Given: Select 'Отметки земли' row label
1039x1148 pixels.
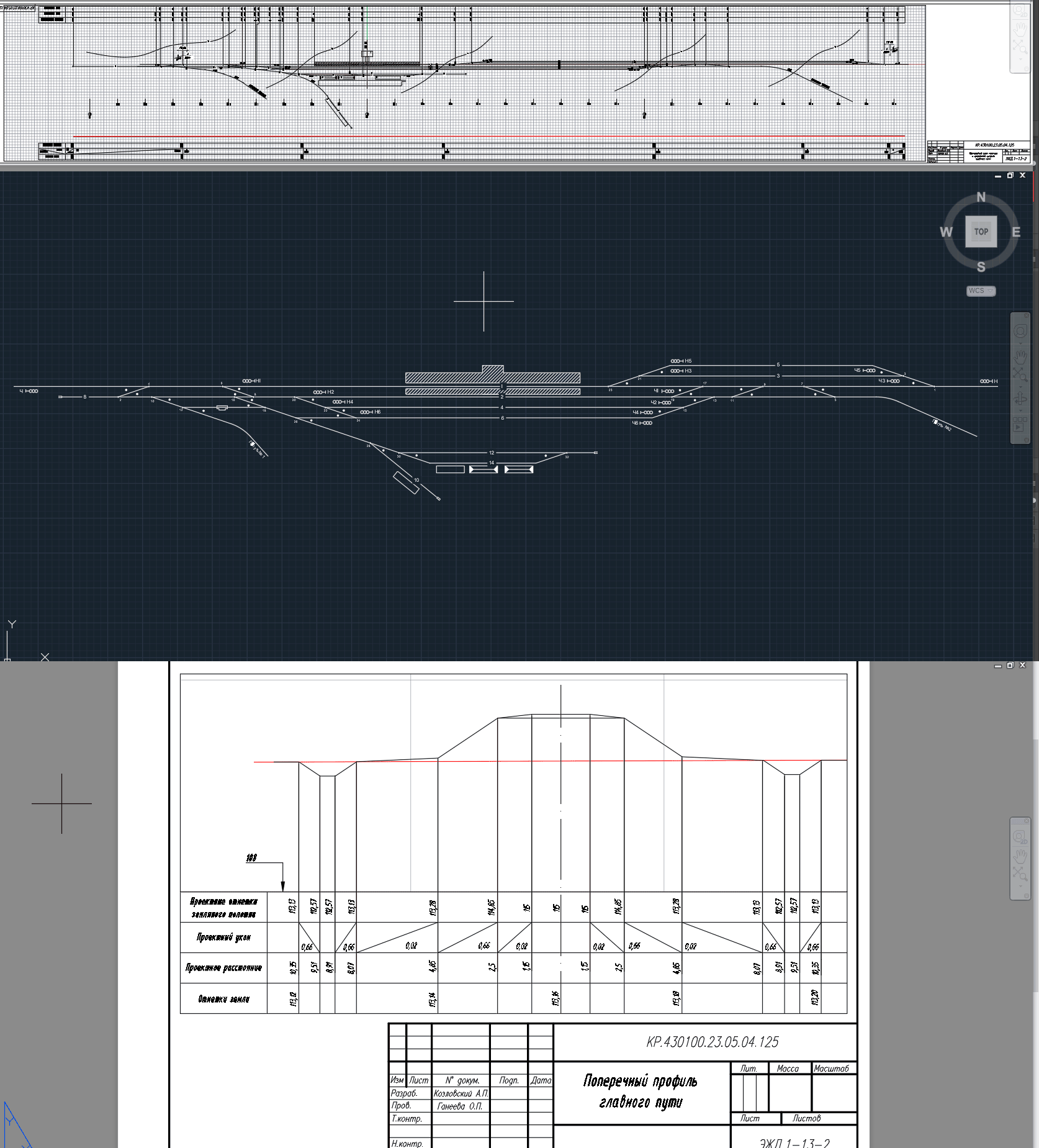Looking at the screenshot, I should [223, 998].
